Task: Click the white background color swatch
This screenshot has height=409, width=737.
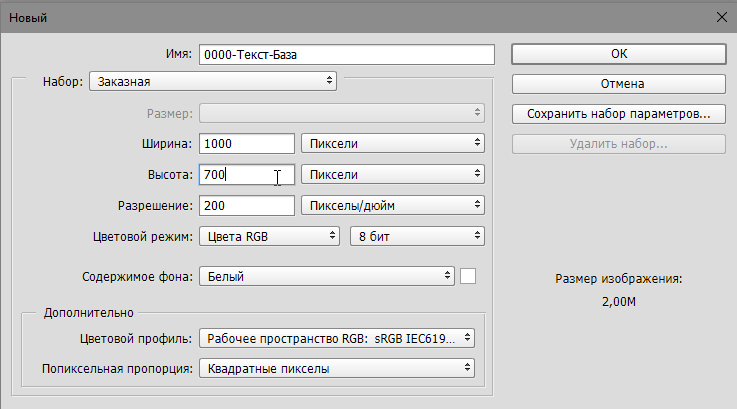Action: coord(468,276)
